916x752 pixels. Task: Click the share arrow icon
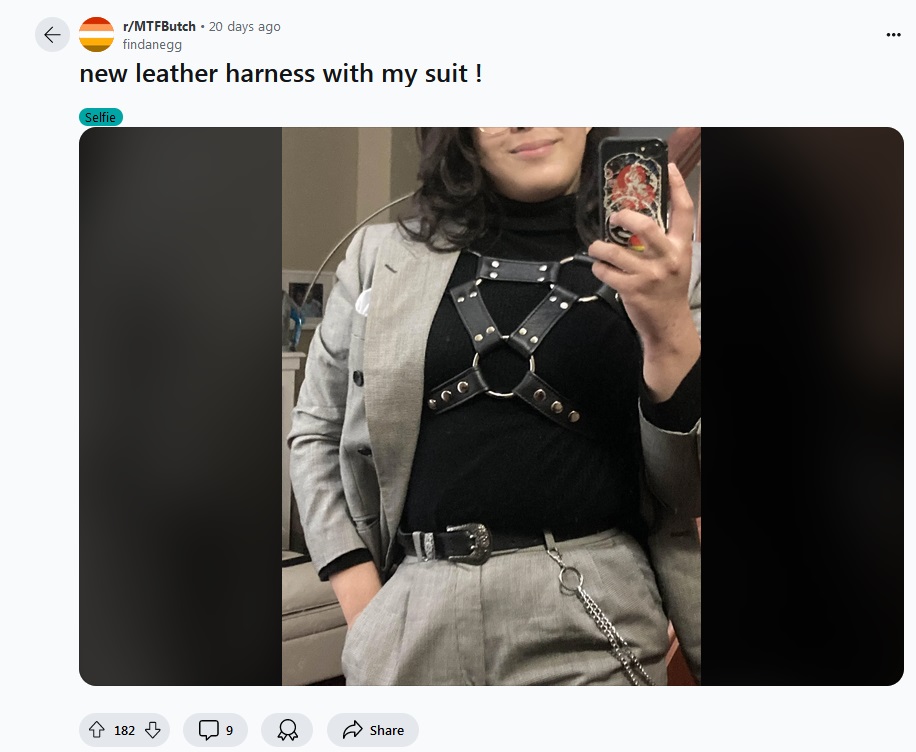(352, 730)
